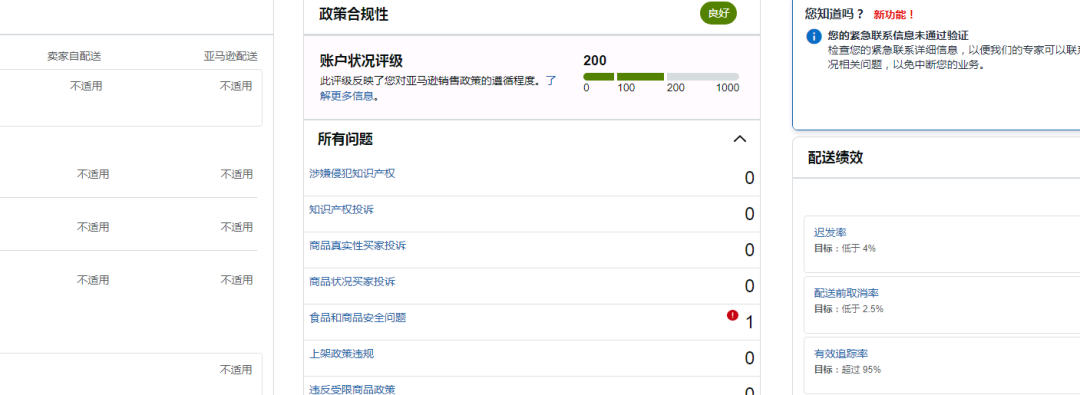This screenshot has height=395, width=1080.
Task: Open the 违反受限商品政策 link
Action: pyautogui.click(x=352, y=389)
